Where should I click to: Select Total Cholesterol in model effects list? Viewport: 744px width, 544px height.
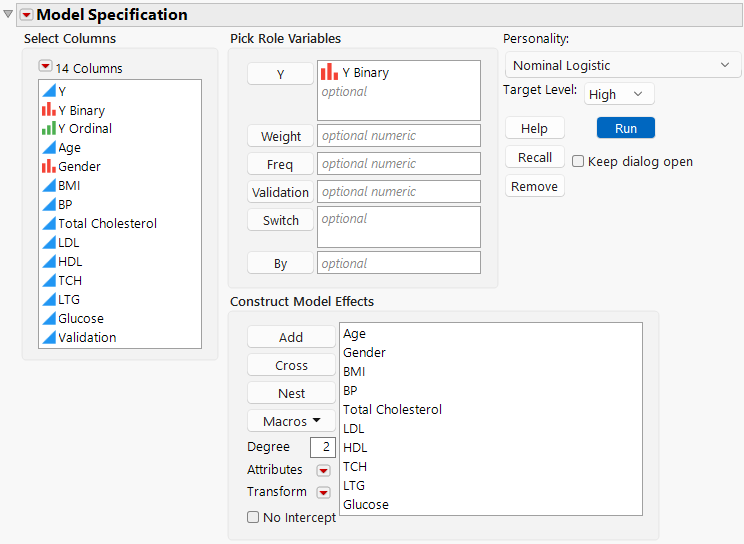pyautogui.click(x=392, y=410)
